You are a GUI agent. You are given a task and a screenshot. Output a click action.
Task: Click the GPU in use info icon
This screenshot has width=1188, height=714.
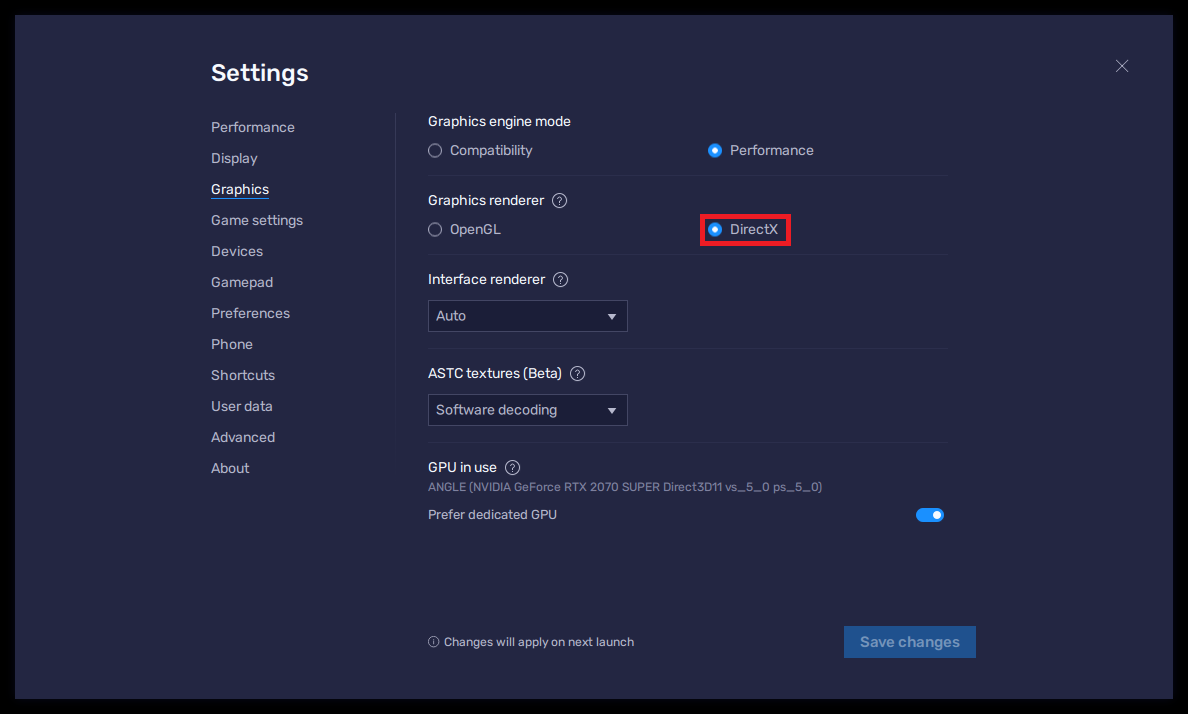[512, 467]
